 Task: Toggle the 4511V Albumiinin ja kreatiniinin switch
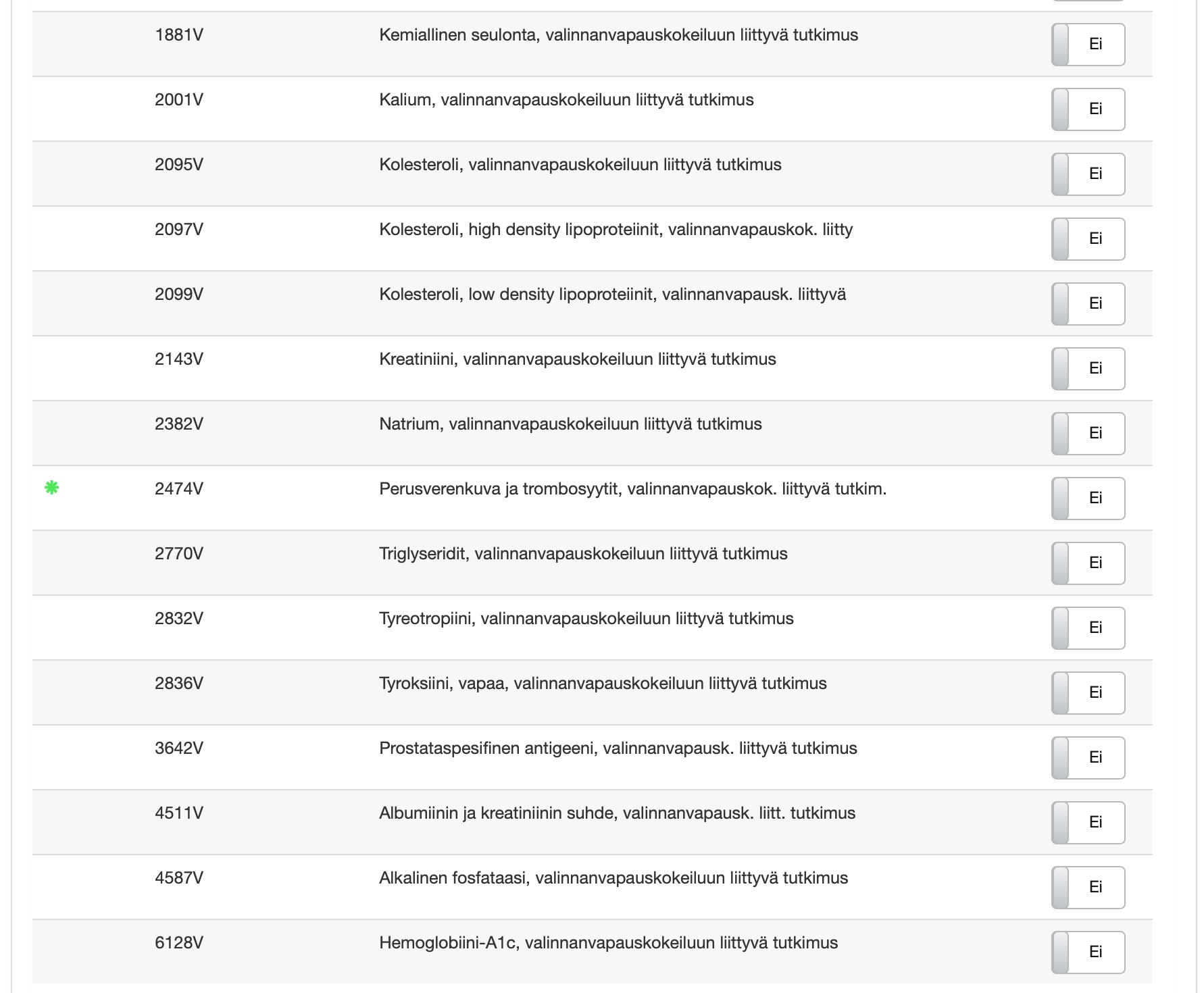[x=1088, y=823]
